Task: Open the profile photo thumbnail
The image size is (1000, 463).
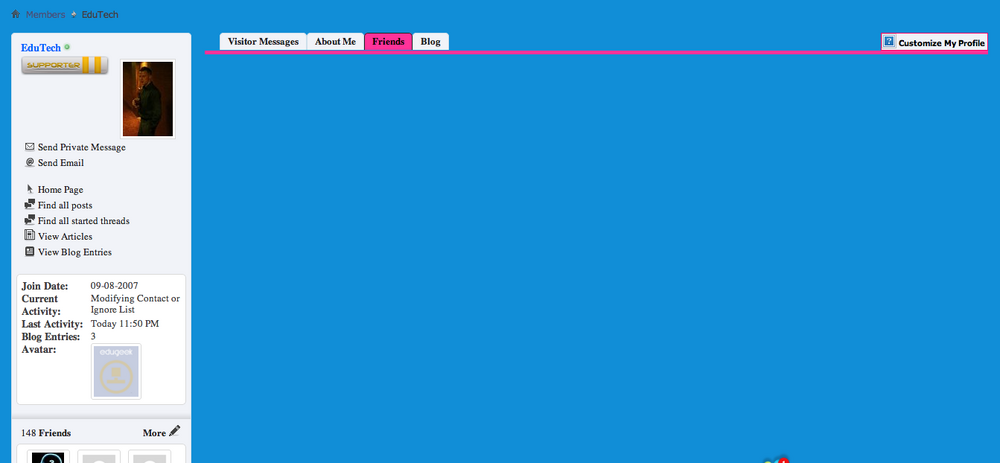Action: pyautogui.click(x=147, y=99)
